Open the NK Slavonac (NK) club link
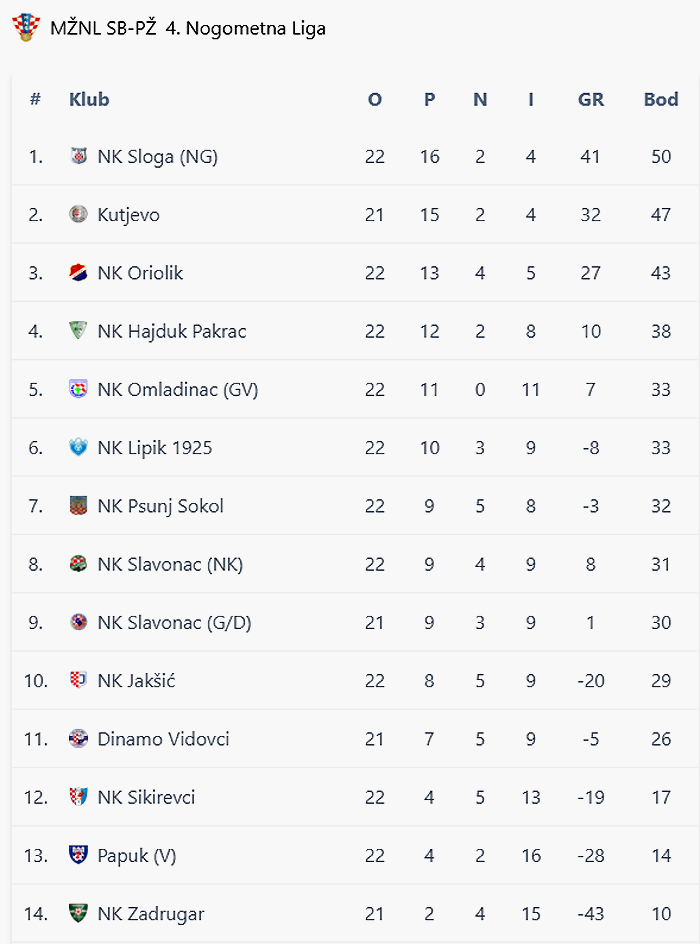This screenshot has width=700, height=944. (170, 564)
